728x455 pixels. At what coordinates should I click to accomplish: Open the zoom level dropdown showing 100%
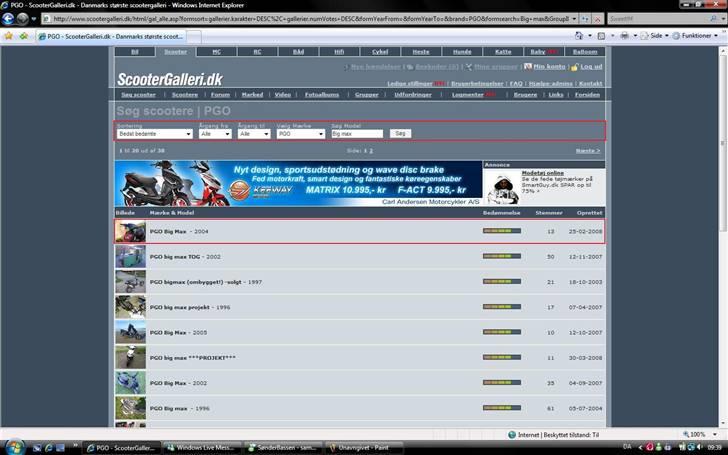click(x=715, y=435)
